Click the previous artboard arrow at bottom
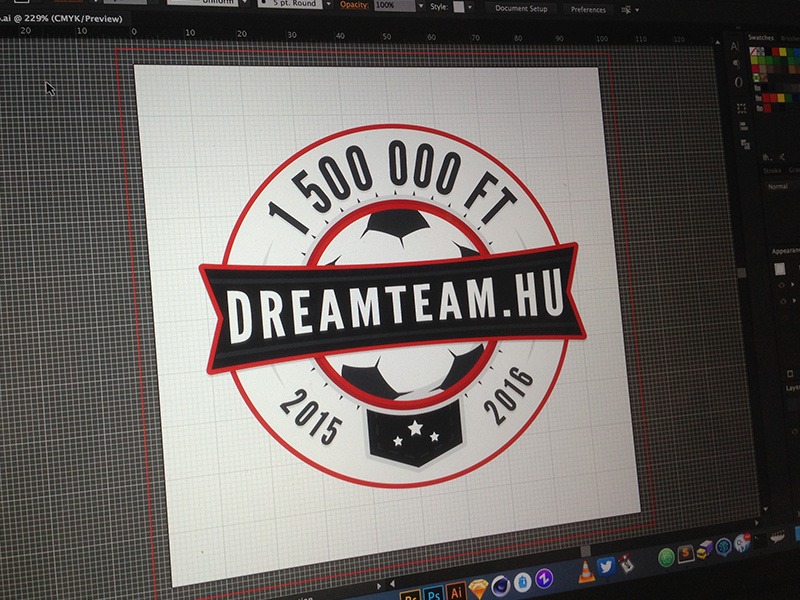The image size is (800, 600). pos(392,583)
